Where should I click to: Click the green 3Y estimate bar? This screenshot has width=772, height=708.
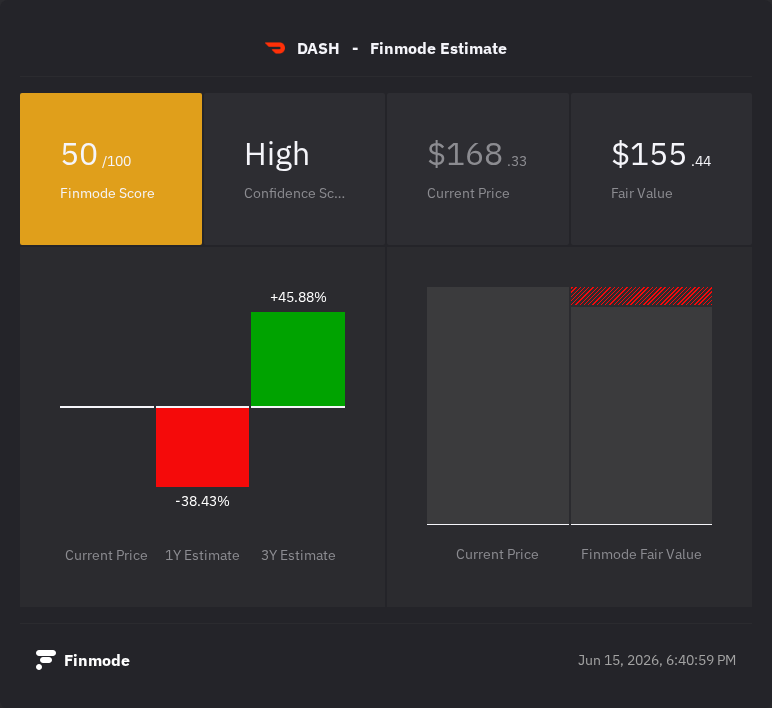tap(298, 359)
